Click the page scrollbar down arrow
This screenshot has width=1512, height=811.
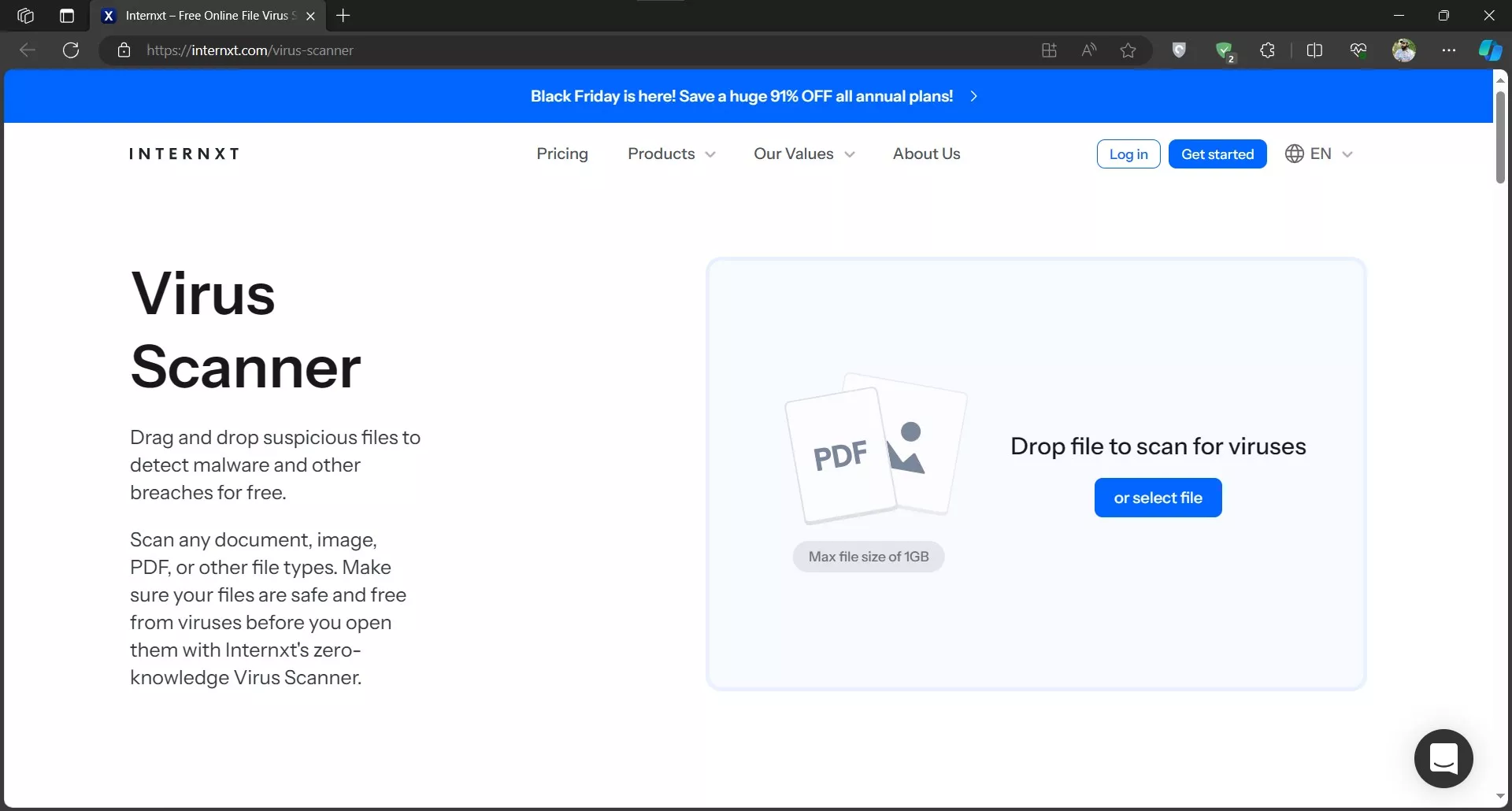click(x=1501, y=796)
